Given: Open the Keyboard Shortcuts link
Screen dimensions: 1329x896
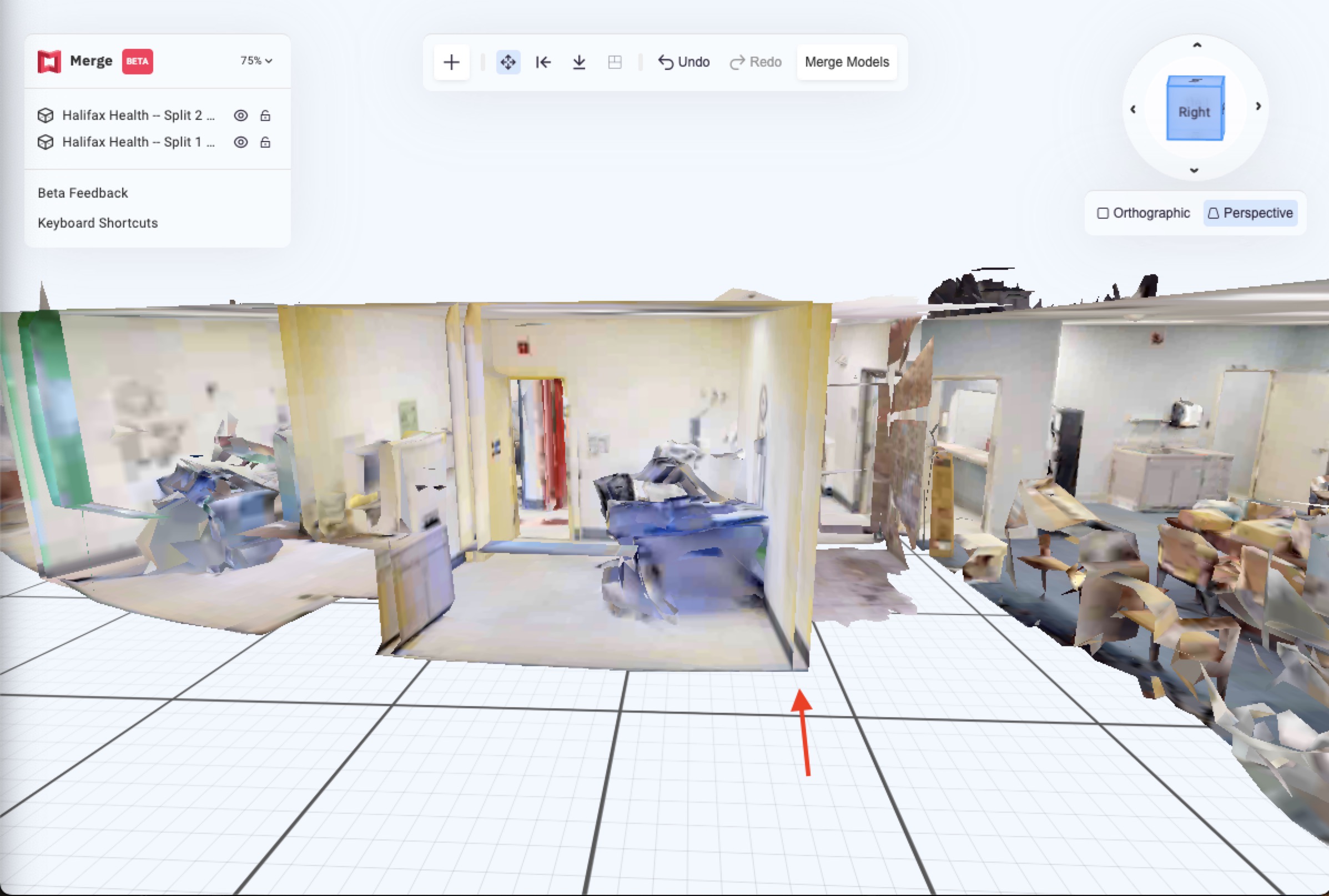Looking at the screenshot, I should tap(98, 223).
